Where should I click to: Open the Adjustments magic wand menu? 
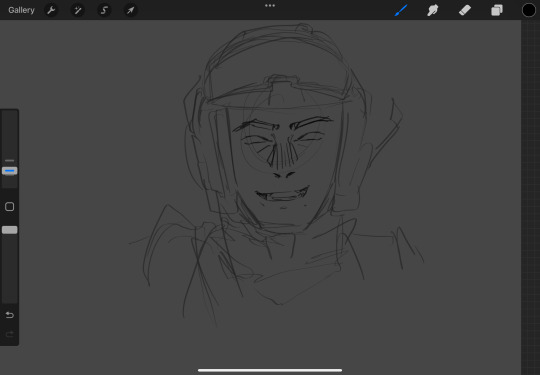(x=78, y=10)
